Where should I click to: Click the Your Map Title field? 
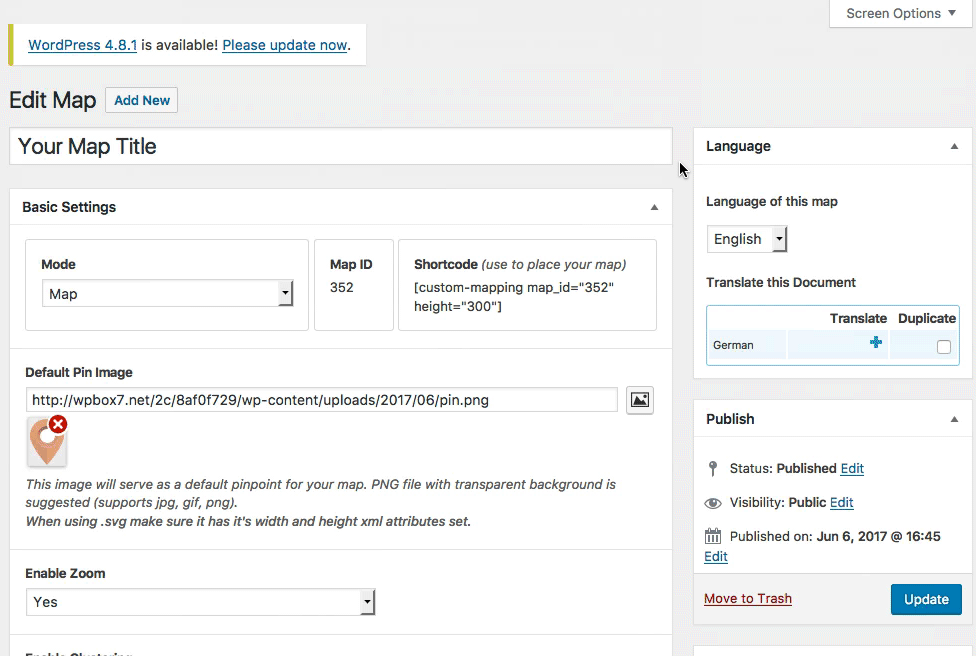[340, 147]
